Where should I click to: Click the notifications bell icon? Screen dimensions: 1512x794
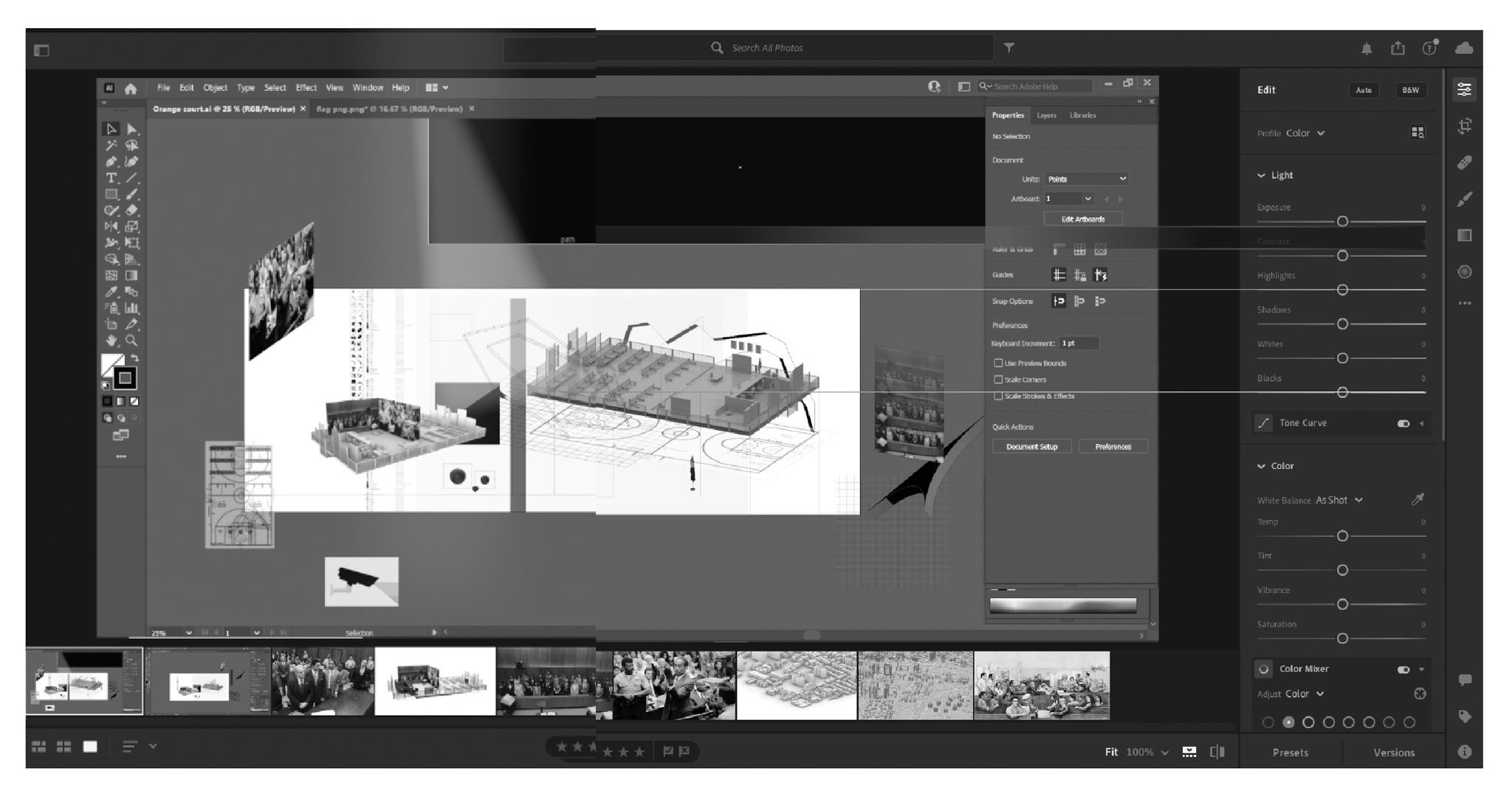[1367, 48]
